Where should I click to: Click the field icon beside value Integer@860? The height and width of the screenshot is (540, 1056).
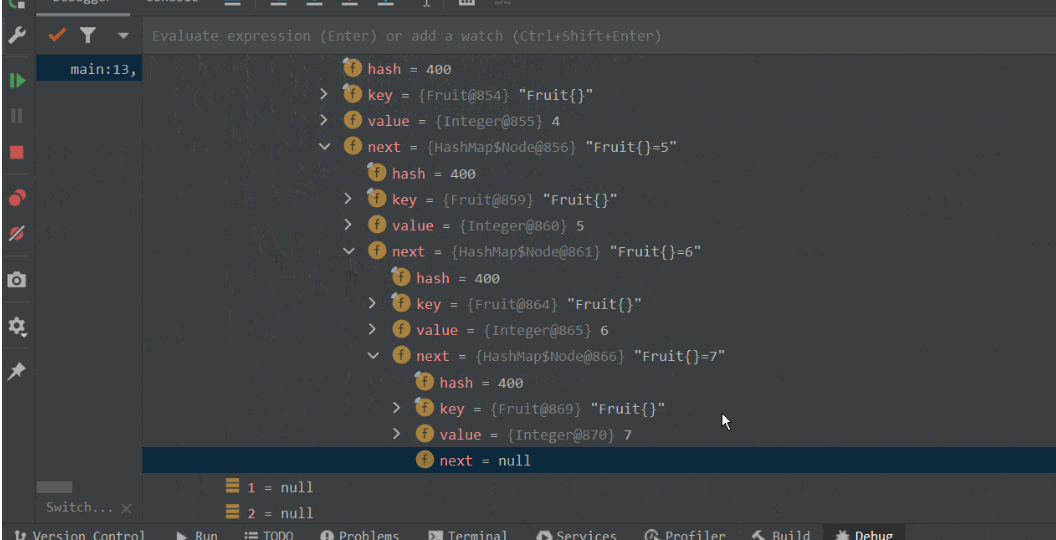[377, 225]
